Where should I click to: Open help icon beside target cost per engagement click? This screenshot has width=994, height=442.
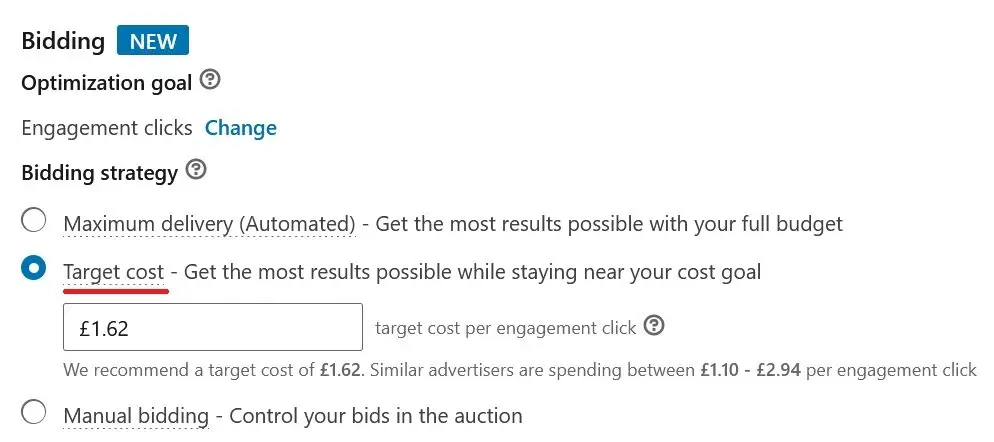coord(654,326)
